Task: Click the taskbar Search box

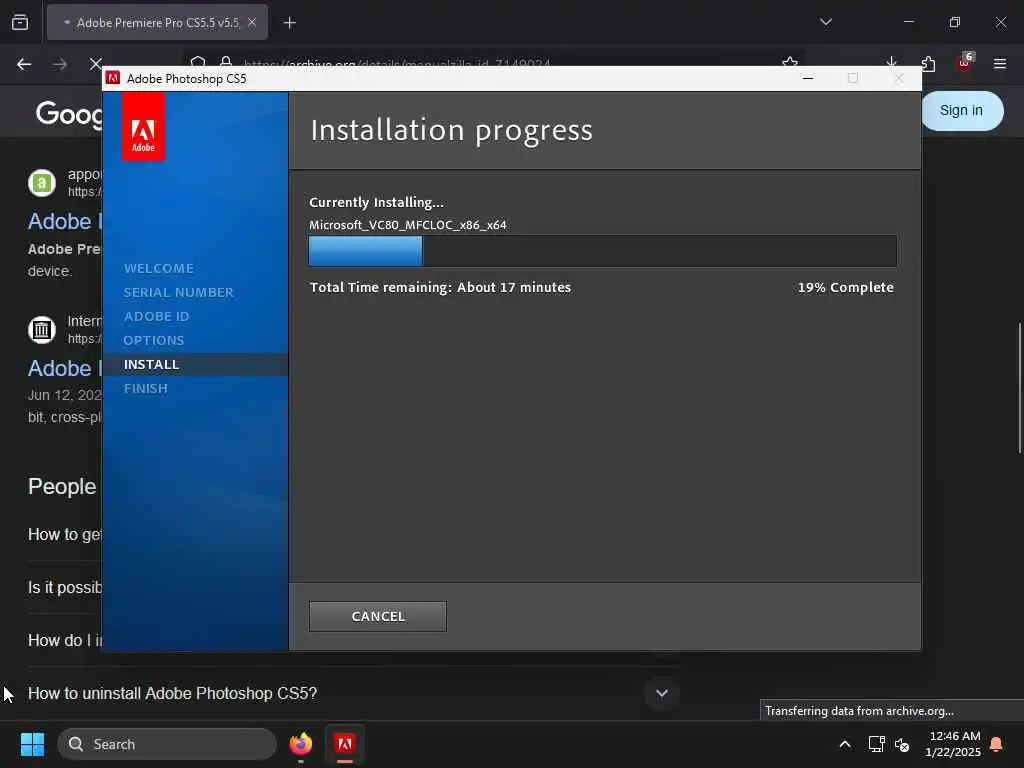Action: [167, 744]
